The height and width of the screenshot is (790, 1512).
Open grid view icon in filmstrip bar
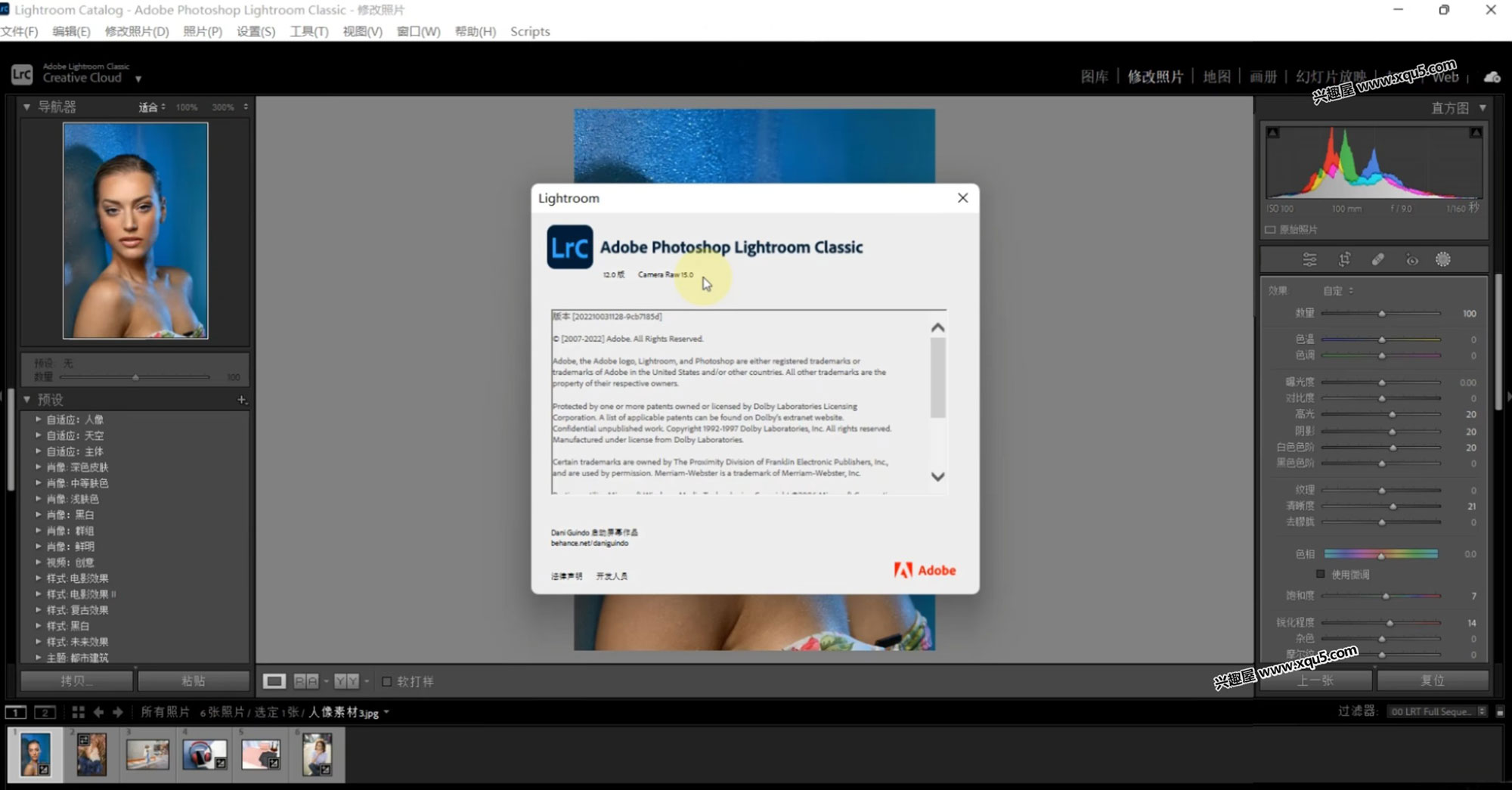78,712
